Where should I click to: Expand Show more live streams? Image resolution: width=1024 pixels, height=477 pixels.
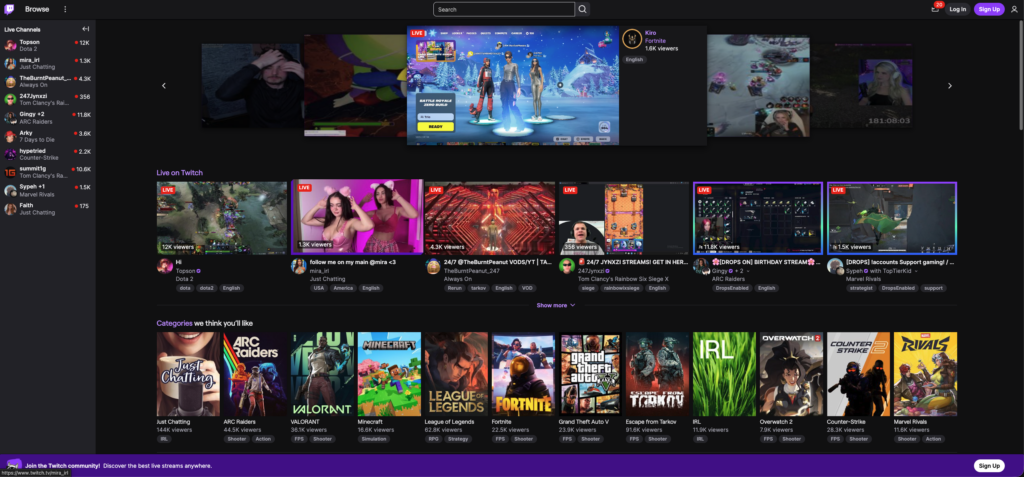click(x=556, y=305)
